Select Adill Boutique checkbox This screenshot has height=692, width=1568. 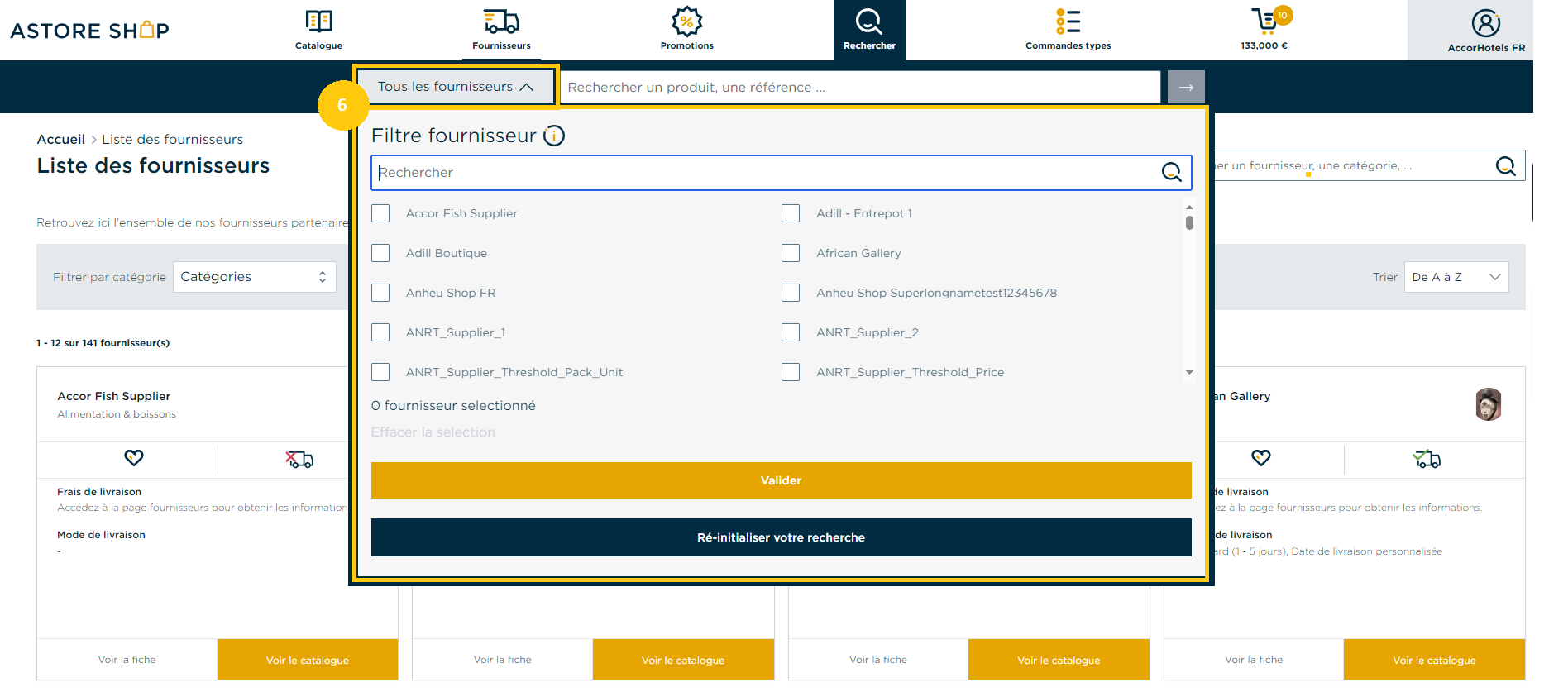click(x=380, y=253)
